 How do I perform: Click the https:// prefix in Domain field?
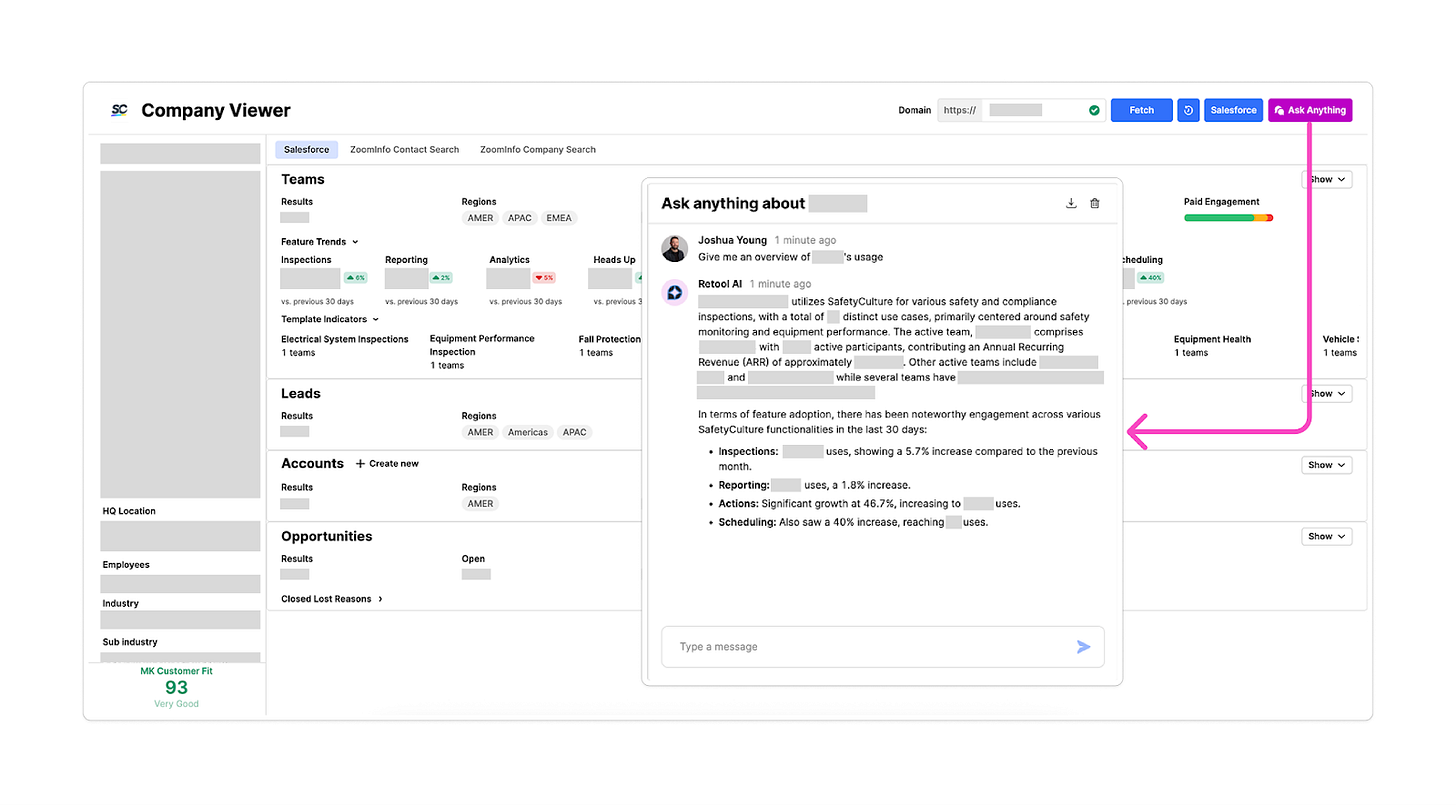click(959, 110)
